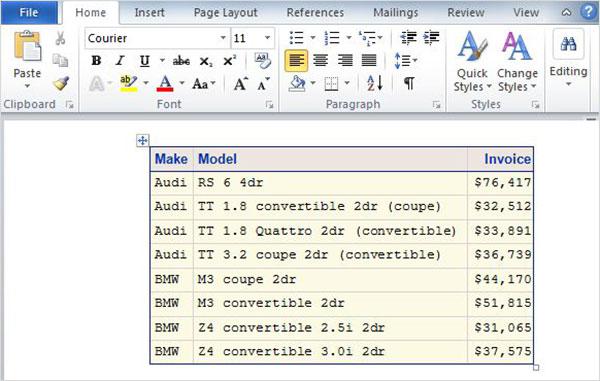Activate the Format Painter brush
600x381 pixels.
click(61, 83)
